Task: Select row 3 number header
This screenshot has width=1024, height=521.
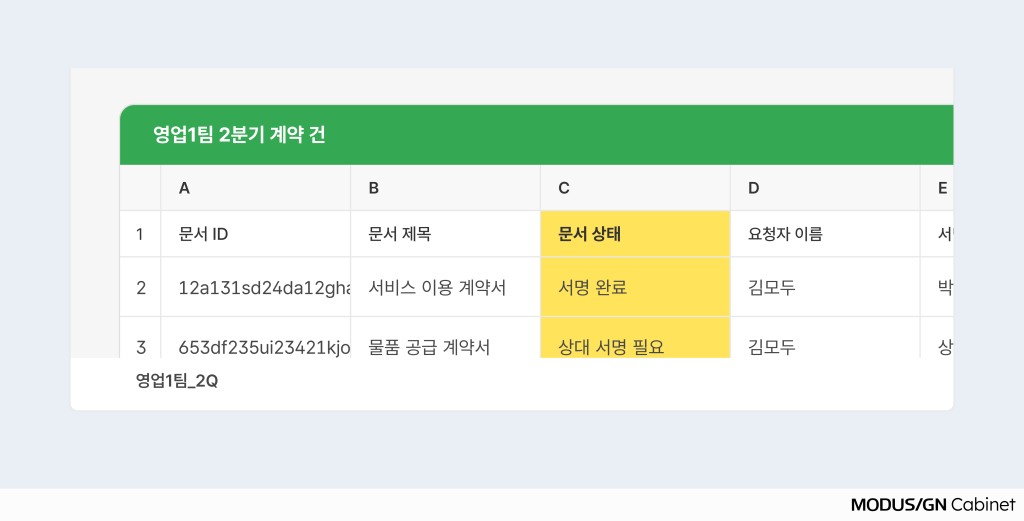Action: [x=140, y=338]
